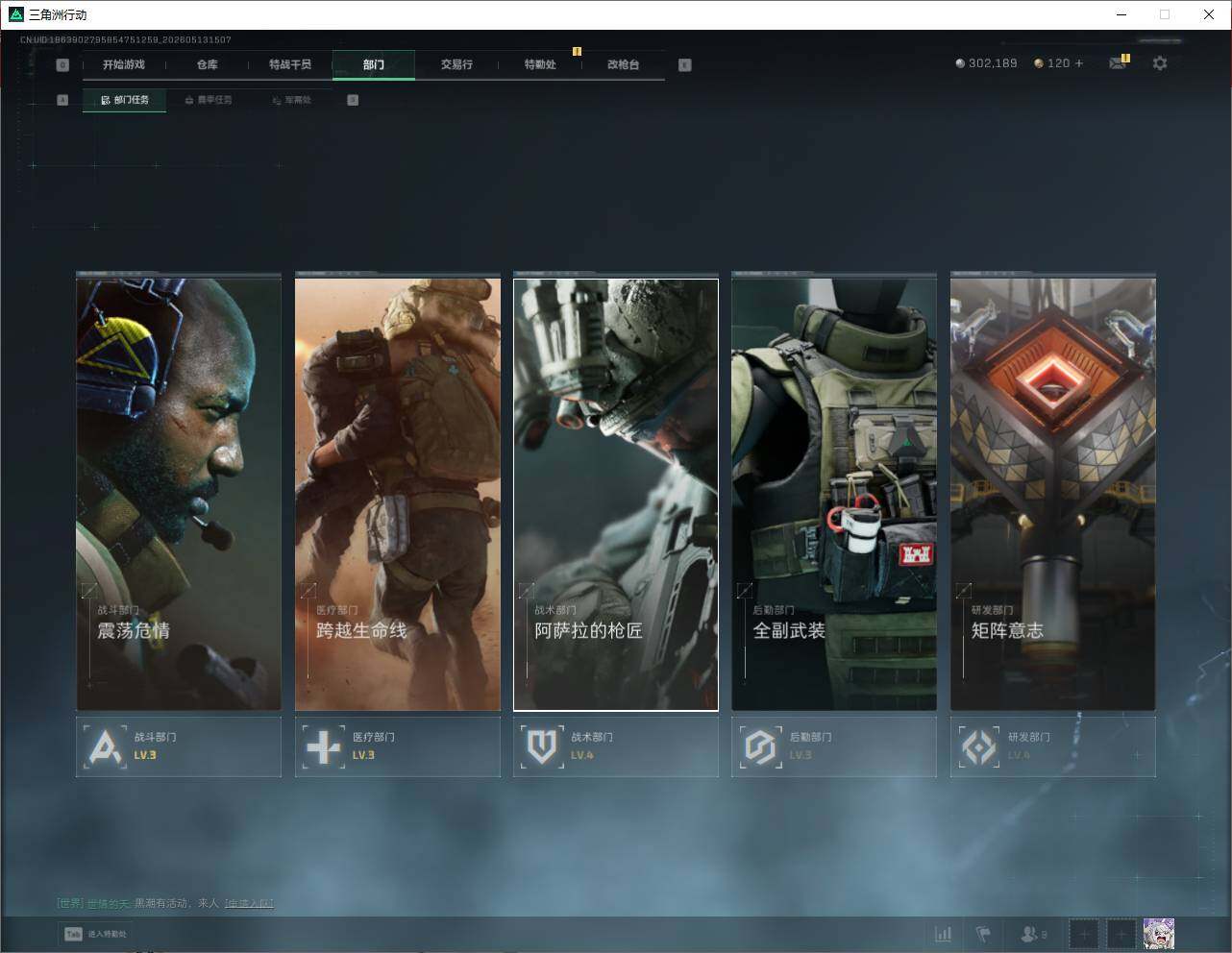Open the 震荡危情 mission card
Screen dimensions: 1232x953
pos(179,494)
